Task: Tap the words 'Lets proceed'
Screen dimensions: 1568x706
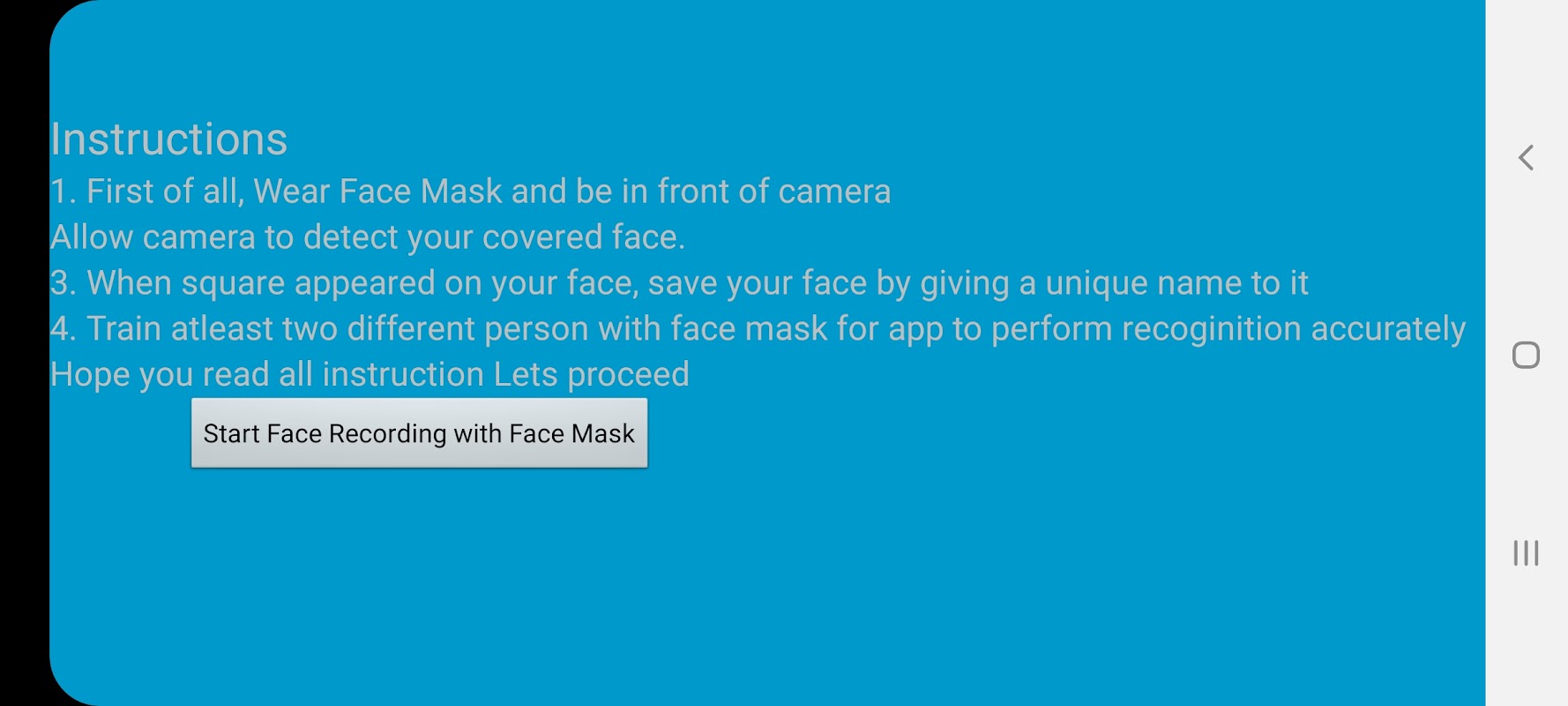Action: tap(591, 375)
